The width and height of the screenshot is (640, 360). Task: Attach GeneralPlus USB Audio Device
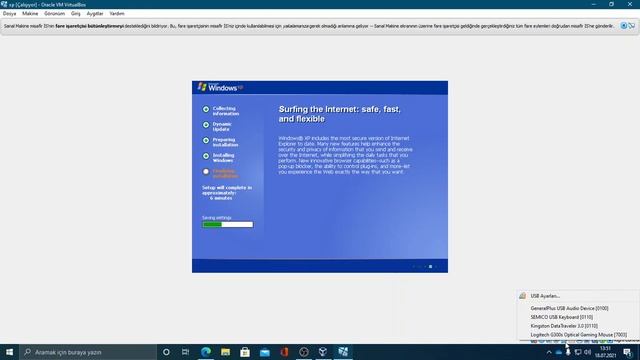coord(569,309)
